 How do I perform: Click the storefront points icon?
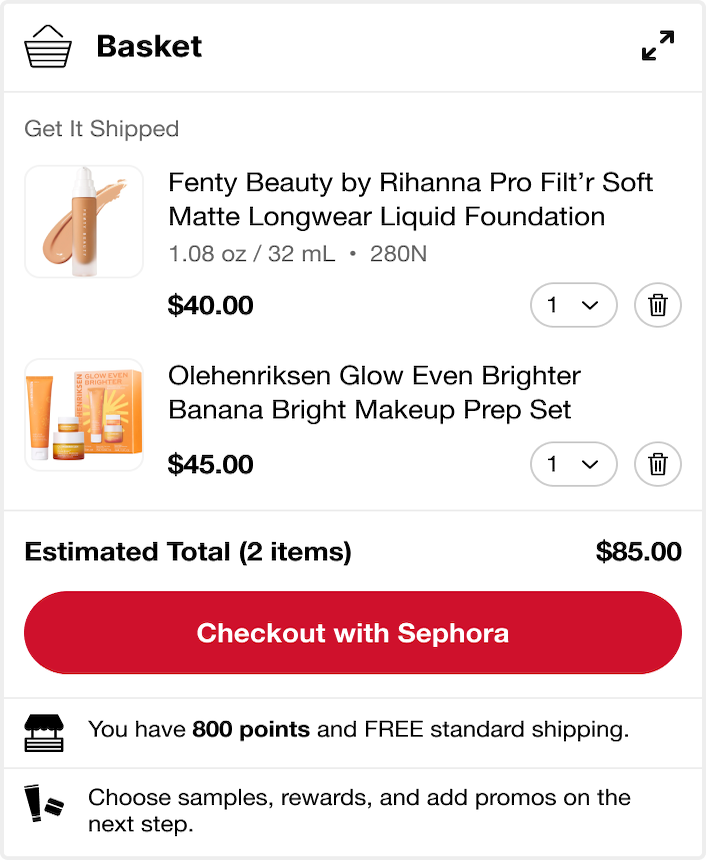coord(43,731)
